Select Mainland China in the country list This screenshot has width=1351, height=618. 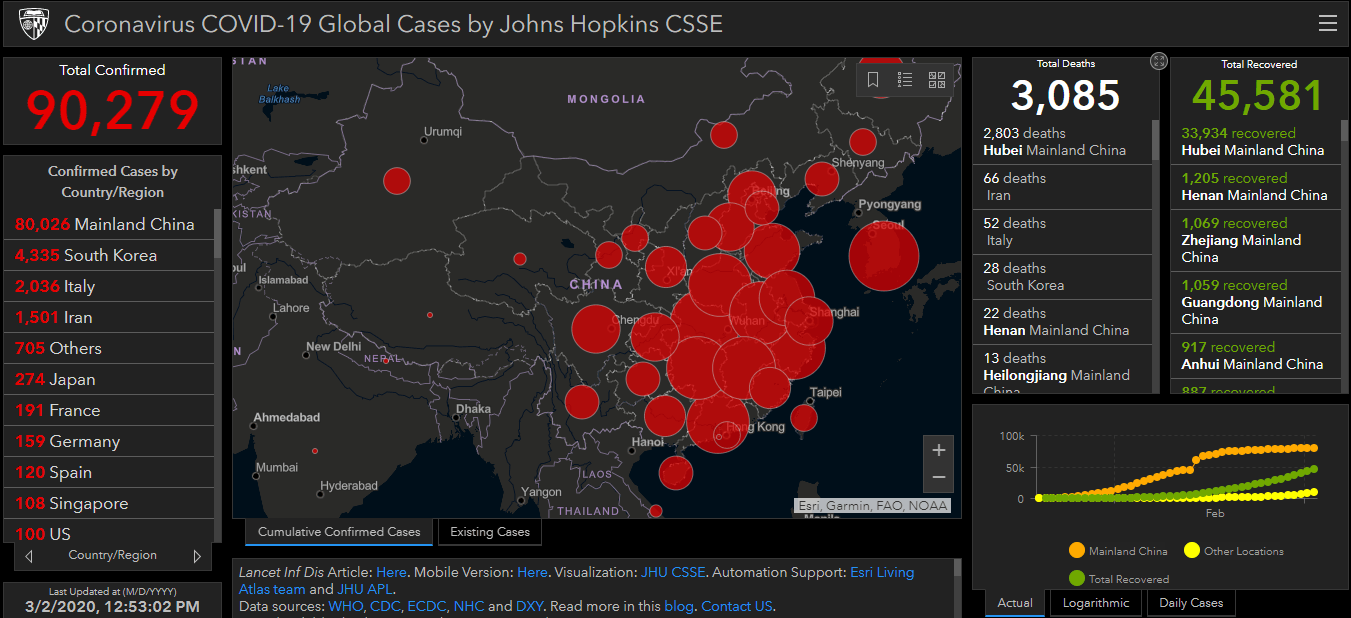[109, 225]
